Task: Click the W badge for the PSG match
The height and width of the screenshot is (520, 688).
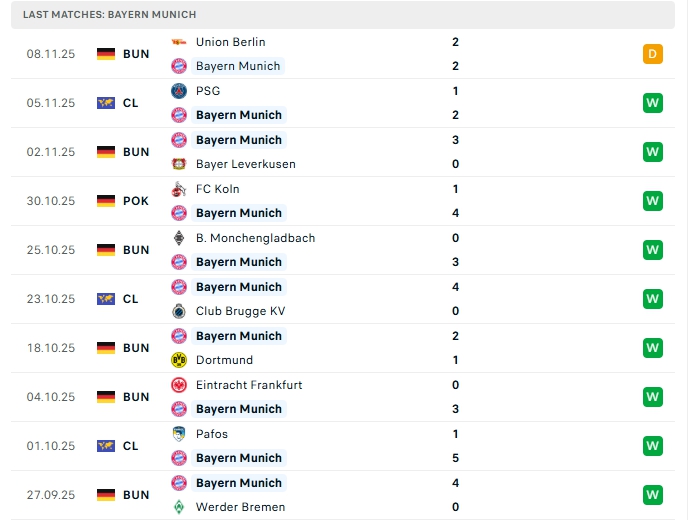Action: (653, 103)
